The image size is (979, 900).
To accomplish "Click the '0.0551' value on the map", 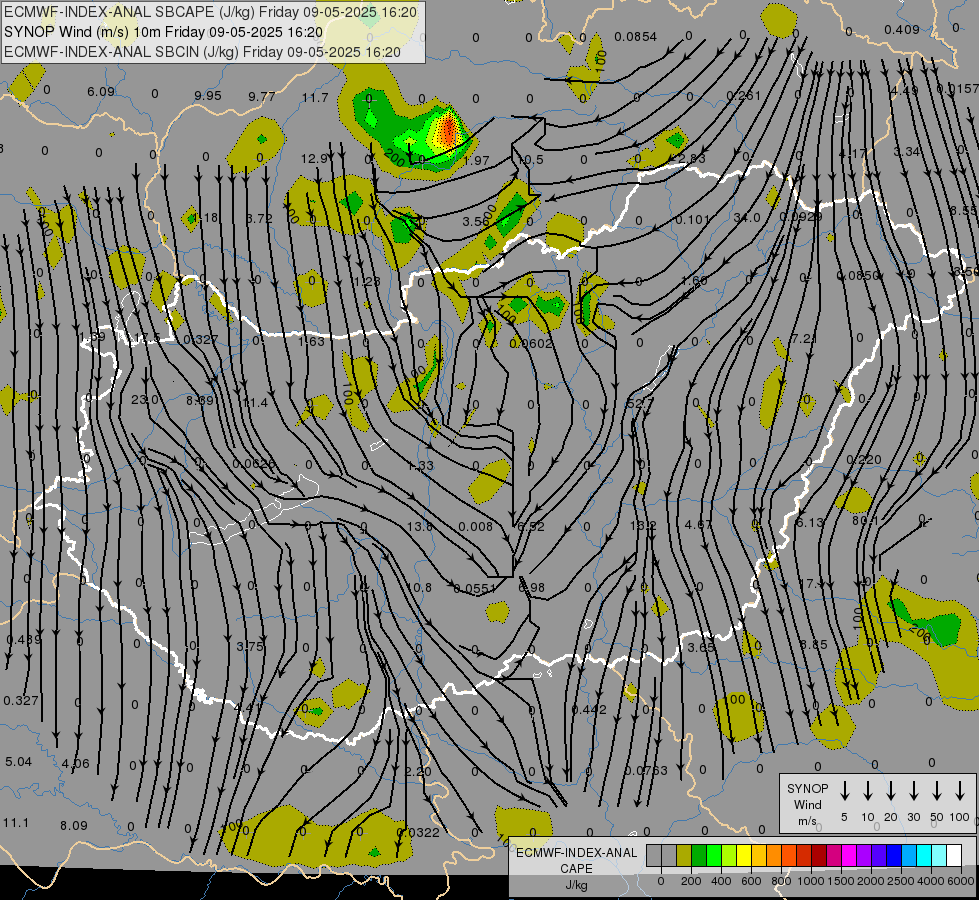I will click(x=475, y=588).
